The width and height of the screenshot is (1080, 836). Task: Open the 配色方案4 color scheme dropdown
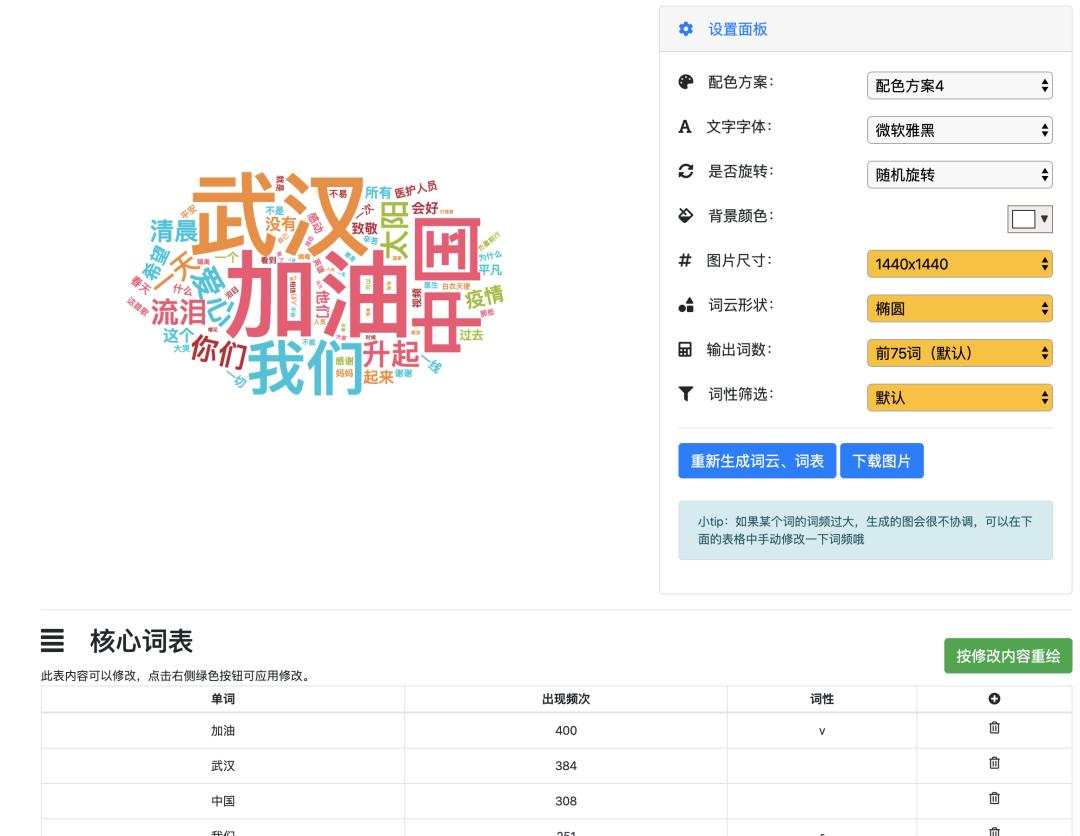[x=959, y=85]
